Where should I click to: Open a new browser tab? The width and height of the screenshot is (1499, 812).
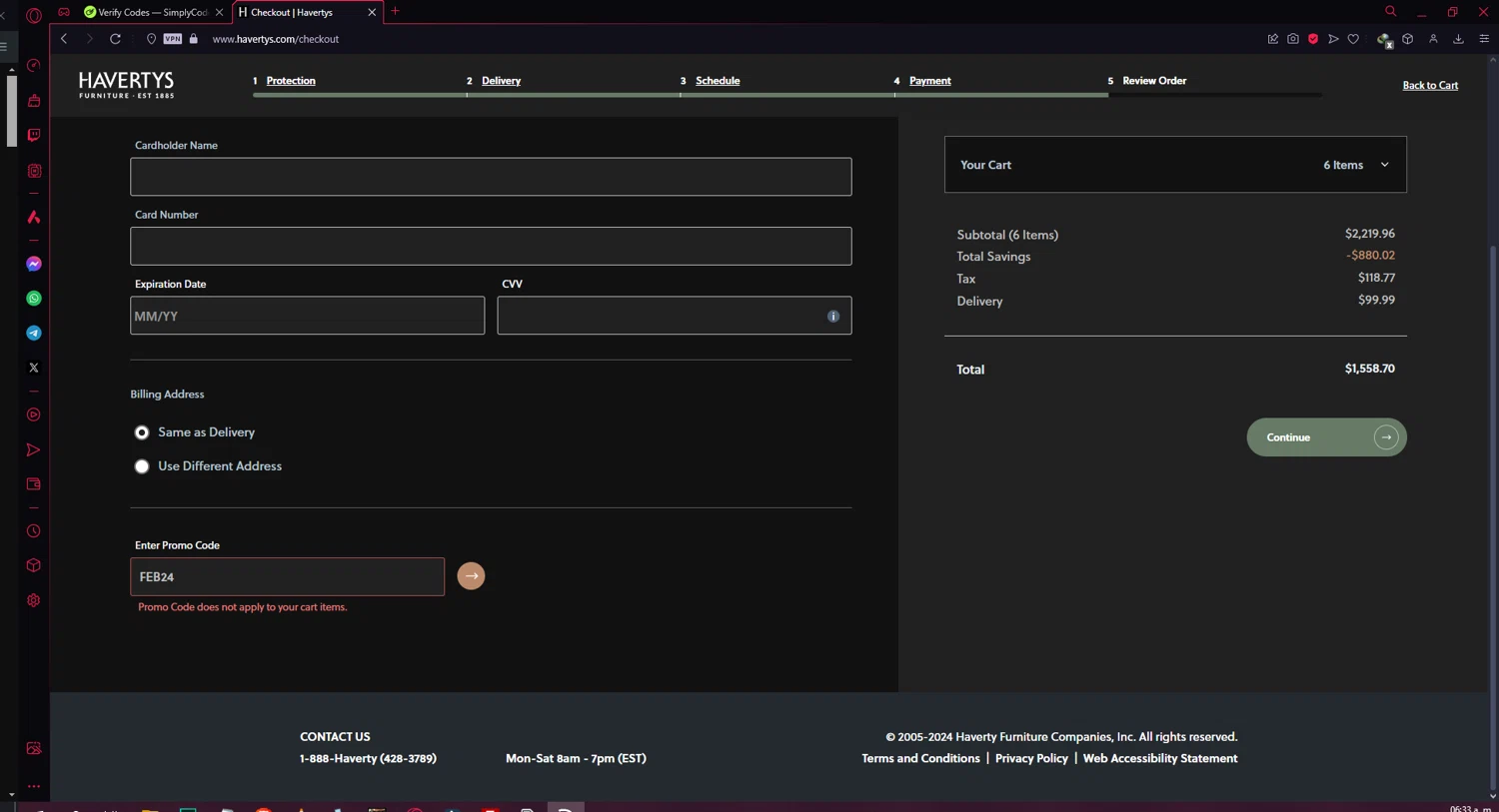[x=396, y=11]
